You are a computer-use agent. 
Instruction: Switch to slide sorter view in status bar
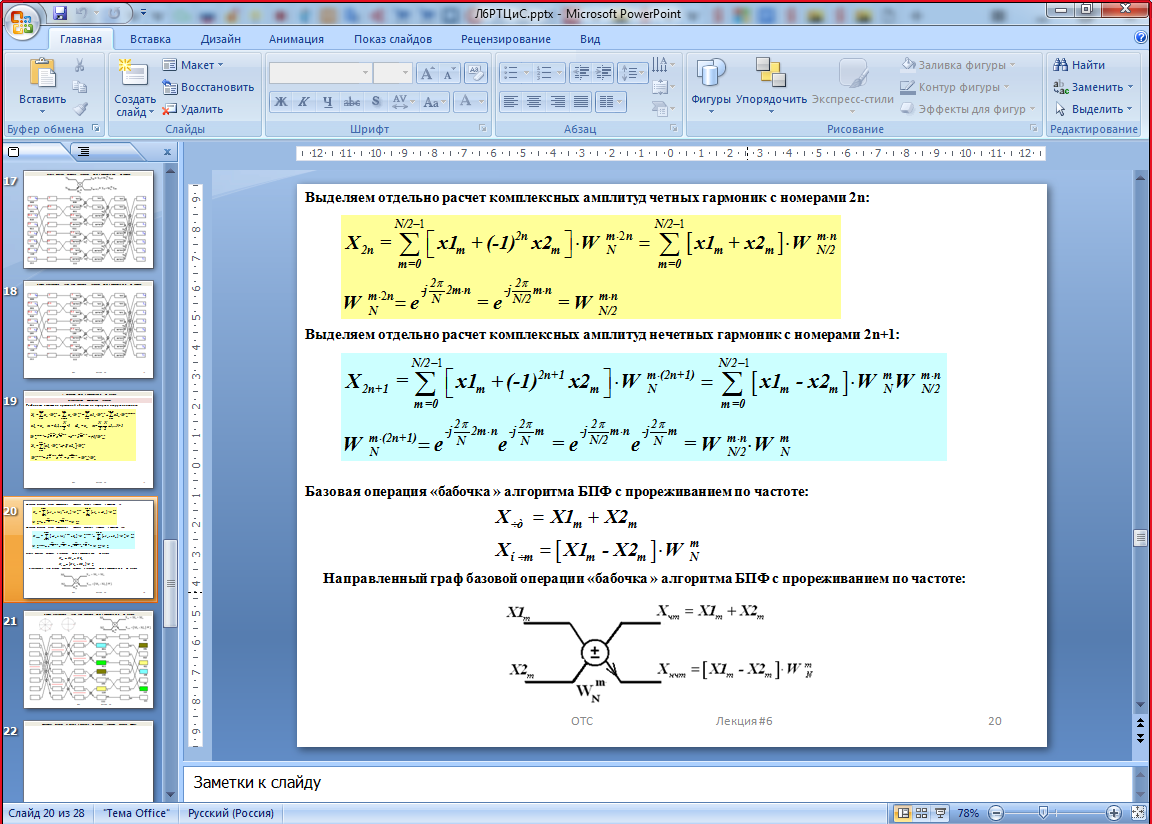(x=922, y=813)
